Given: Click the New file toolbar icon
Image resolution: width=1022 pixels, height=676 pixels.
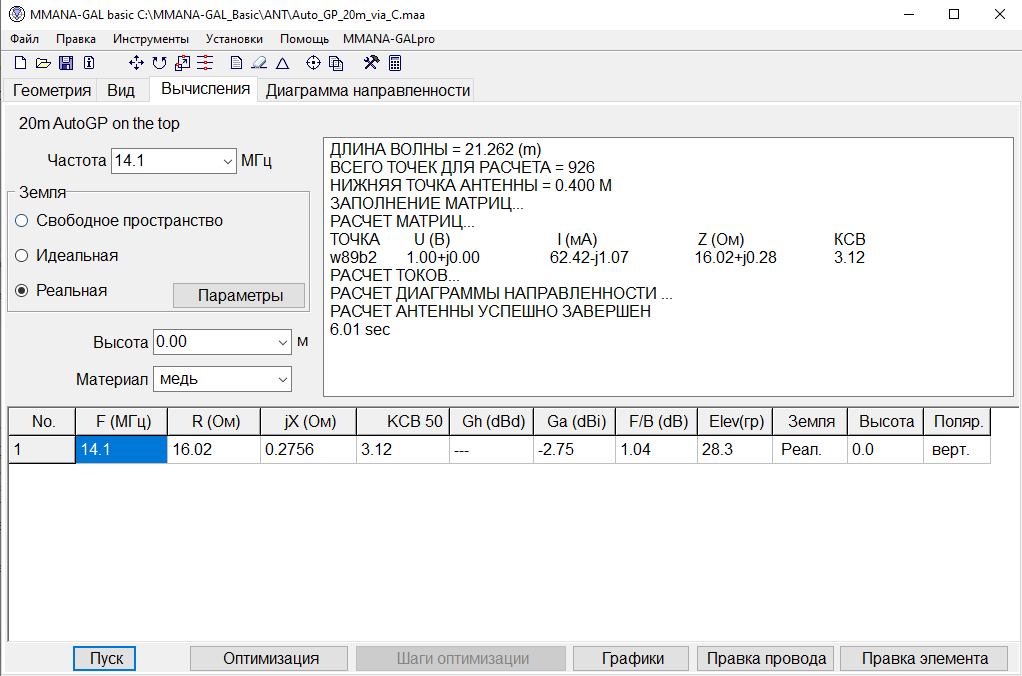Looking at the screenshot, I should coord(20,63).
